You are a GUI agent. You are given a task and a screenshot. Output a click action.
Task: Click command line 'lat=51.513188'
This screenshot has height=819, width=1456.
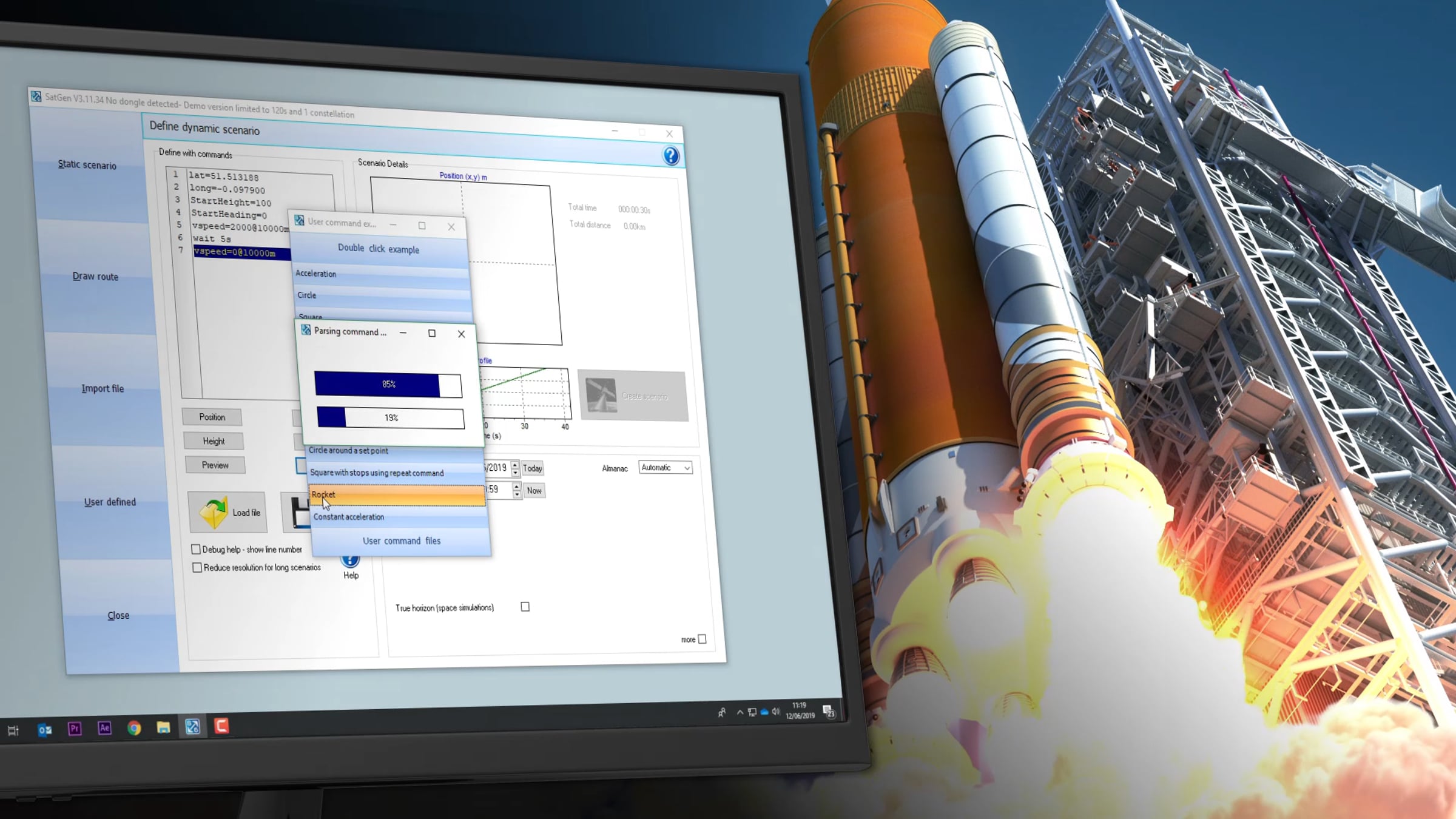click(224, 177)
